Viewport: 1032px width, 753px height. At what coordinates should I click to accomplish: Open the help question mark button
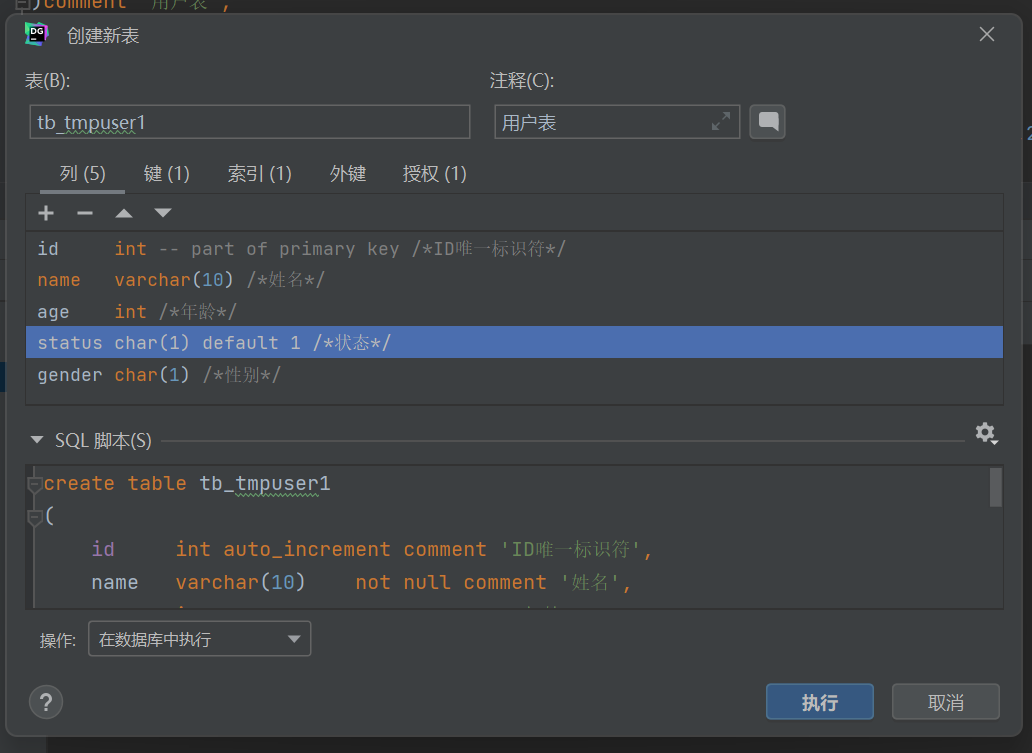pos(46,701)
